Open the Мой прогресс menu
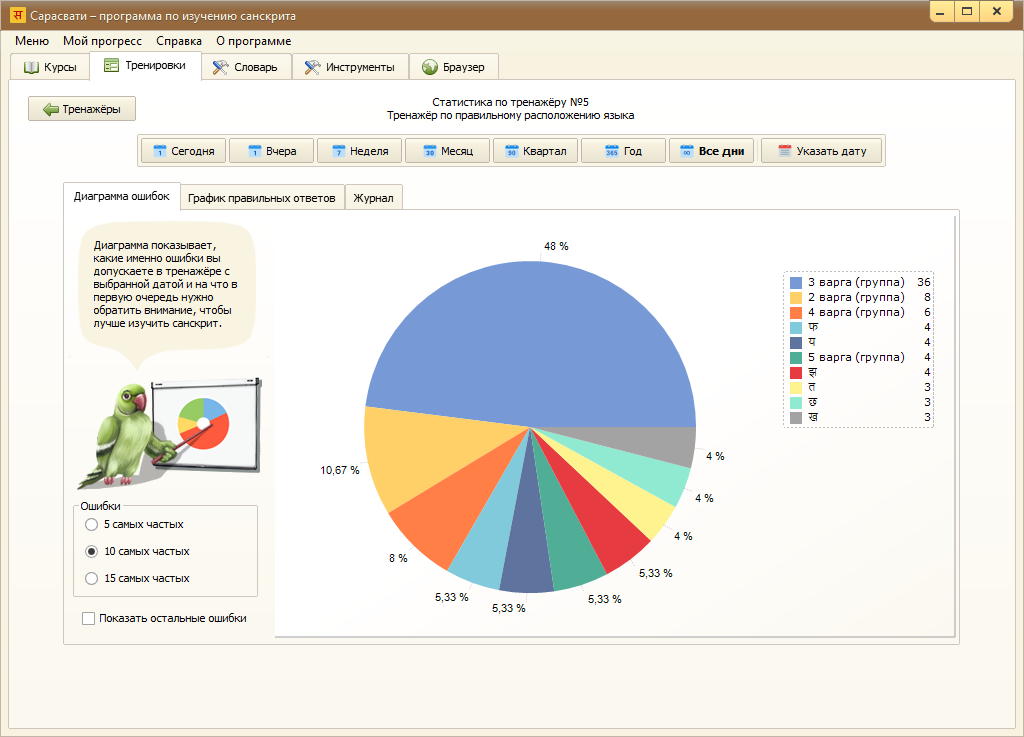 click(102, 41)
